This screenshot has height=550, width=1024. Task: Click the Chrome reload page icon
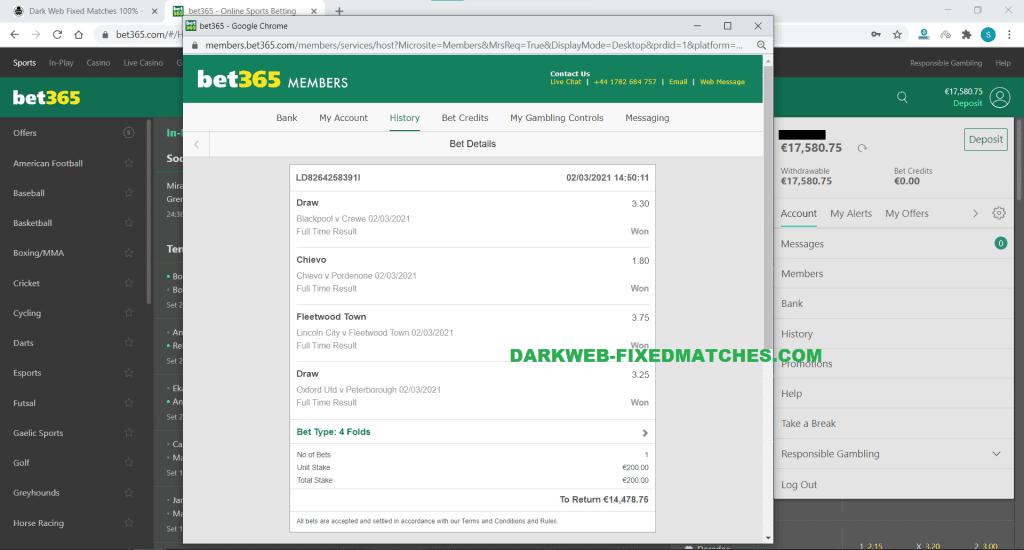point(57,35)
